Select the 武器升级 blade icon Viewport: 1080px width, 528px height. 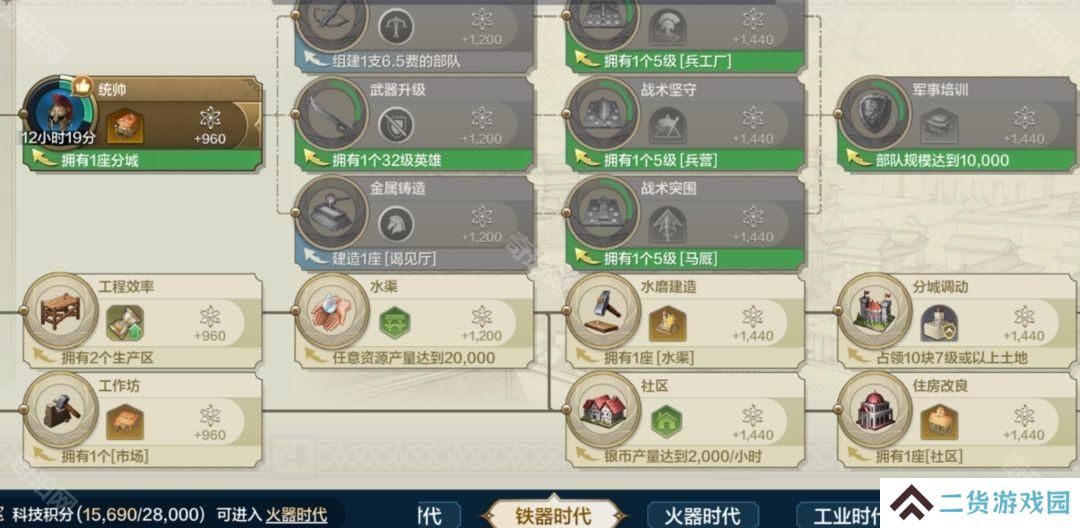pos(331,113)
